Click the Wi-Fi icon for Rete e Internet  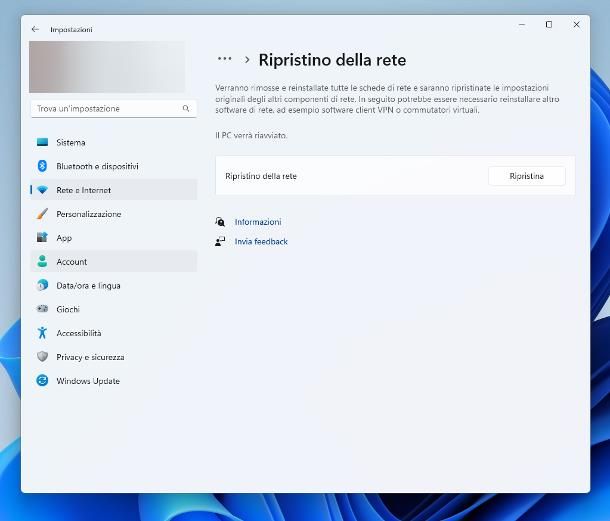(42, 190)
